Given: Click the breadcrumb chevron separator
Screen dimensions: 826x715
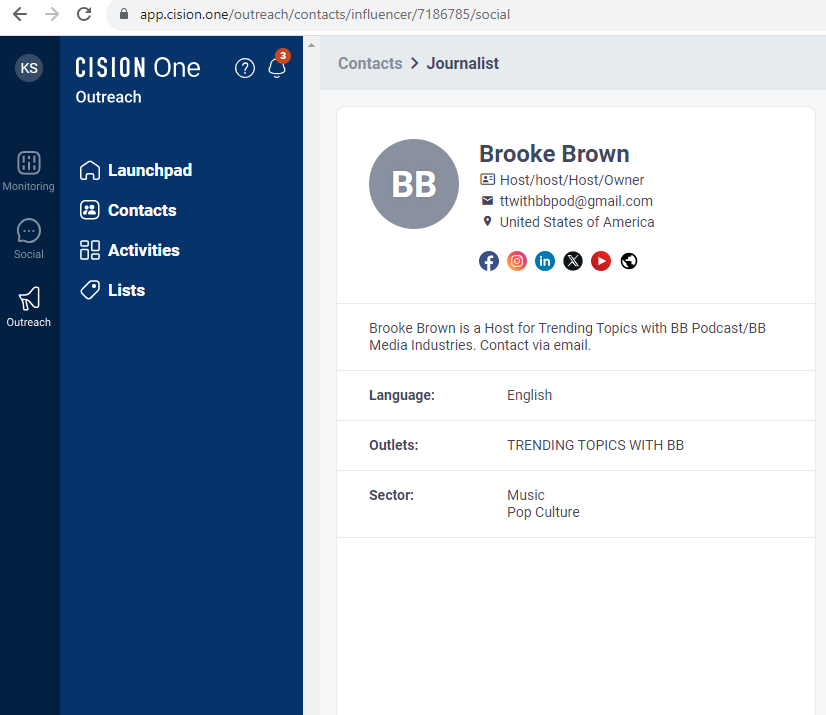Looking at the screenshot, I should (x=415, y=63).
